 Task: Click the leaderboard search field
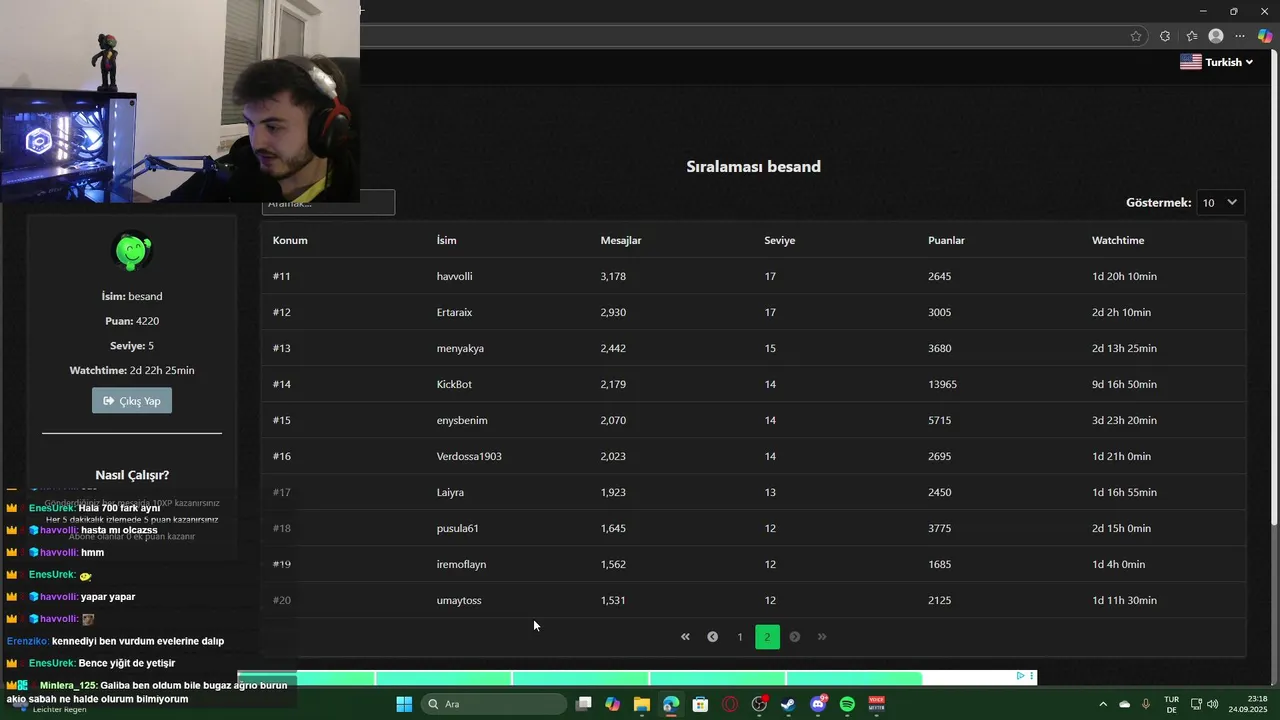[328, 203]
